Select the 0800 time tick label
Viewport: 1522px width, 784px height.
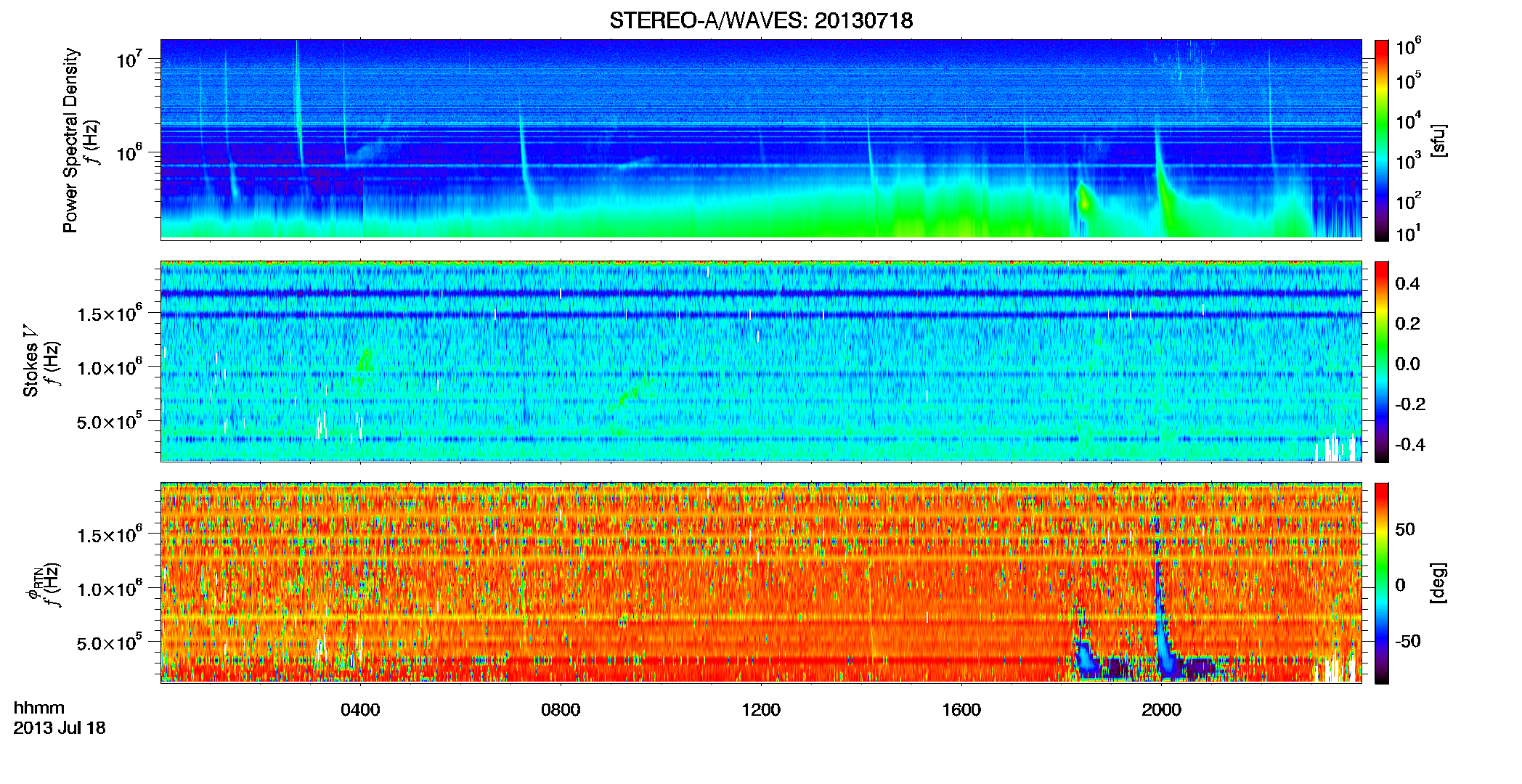(x=561, y=709)
